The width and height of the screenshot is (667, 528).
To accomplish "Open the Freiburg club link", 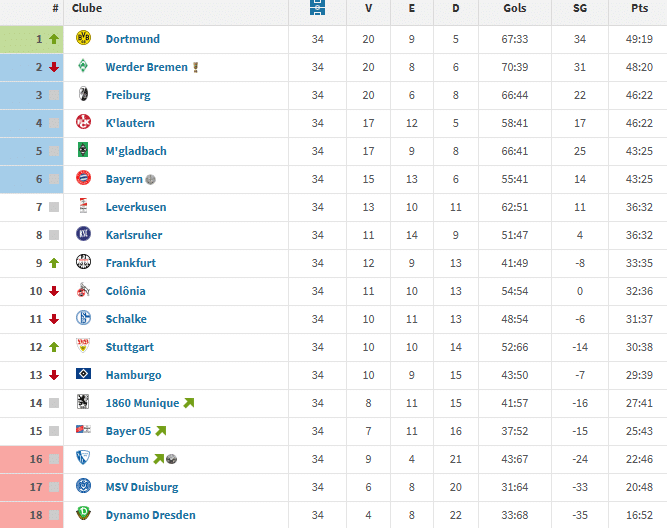I will (128, 95).
